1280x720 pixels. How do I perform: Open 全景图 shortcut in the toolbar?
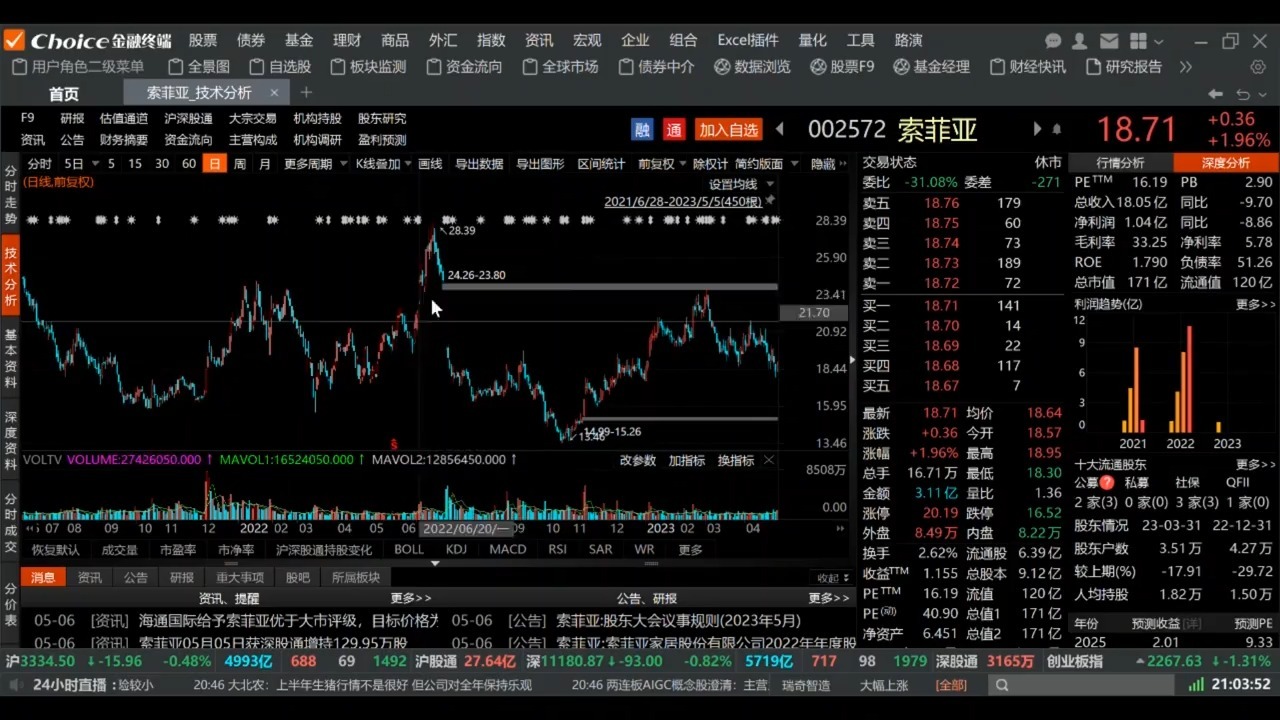[x=199, y=67]
